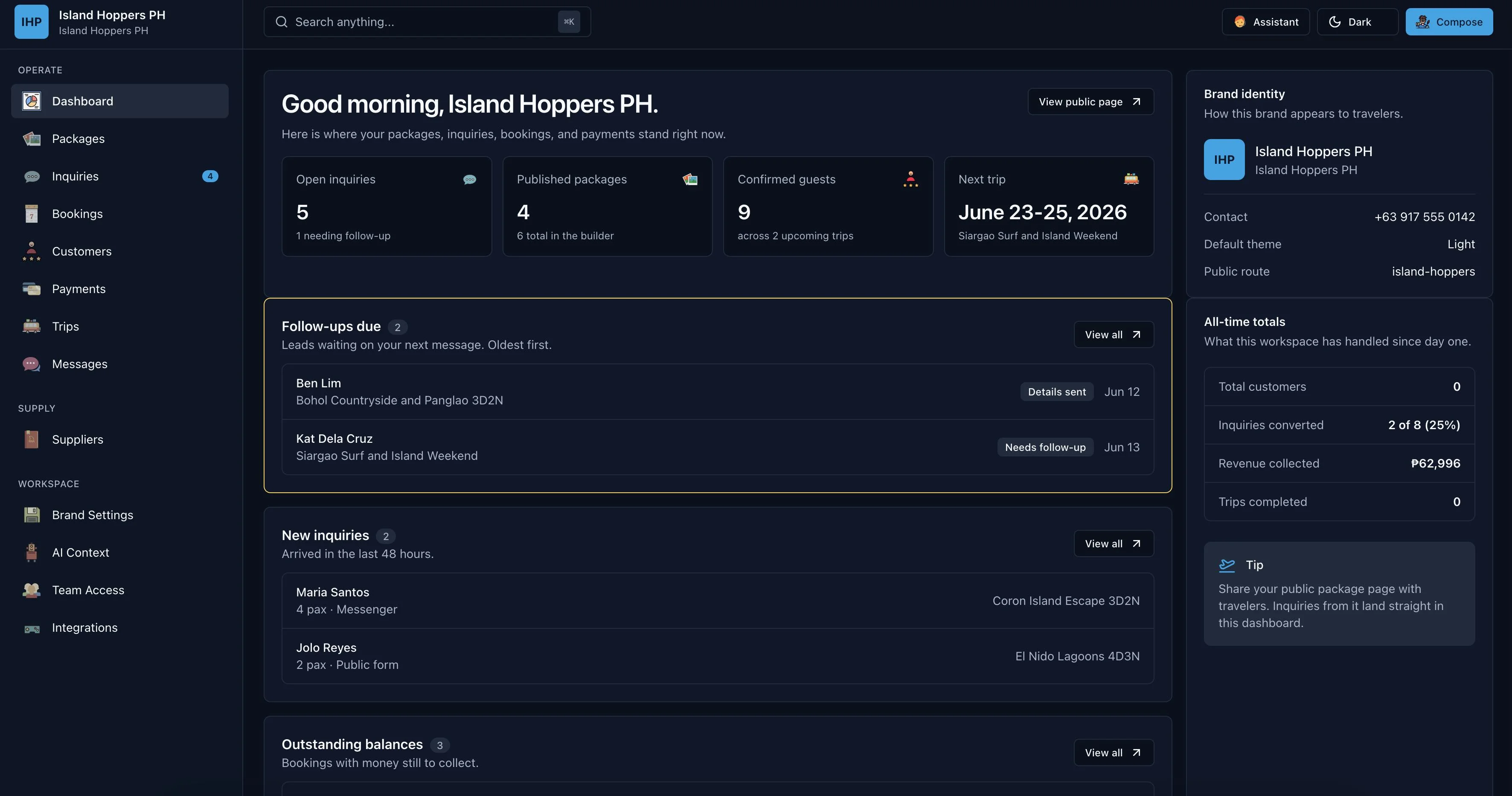Click the Search anything input field
The image size is (1512, 796).
pos(427,22)
